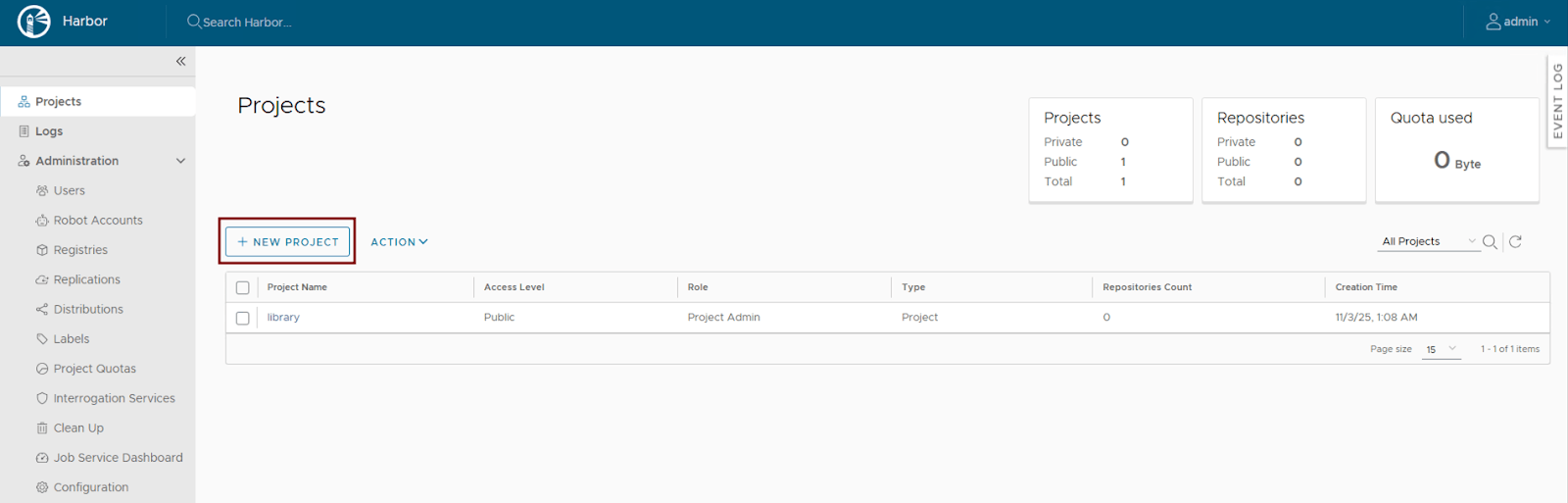The height and width of the screenshot is (503, 1568).
Task: Open the EVENT LOG side panel
Action: point(1557,101)
